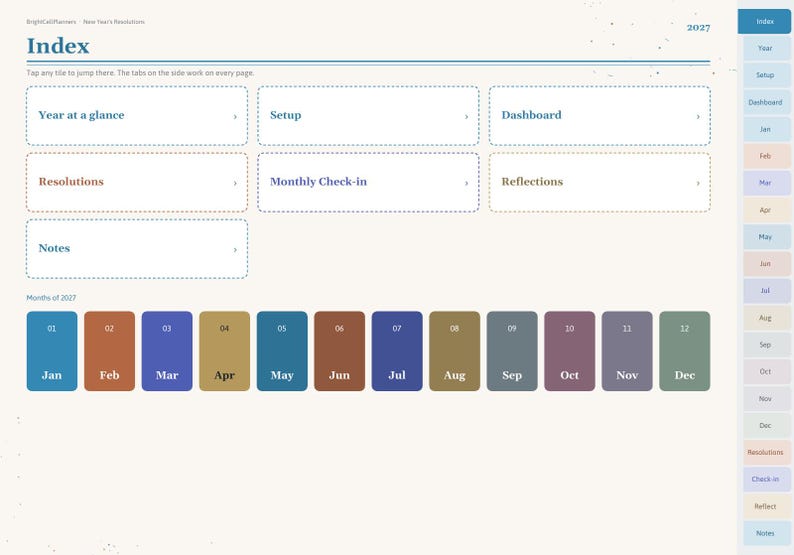
Task: Switch to the Jul side tab
Action: pyautogui.click(x=767, y=291)
